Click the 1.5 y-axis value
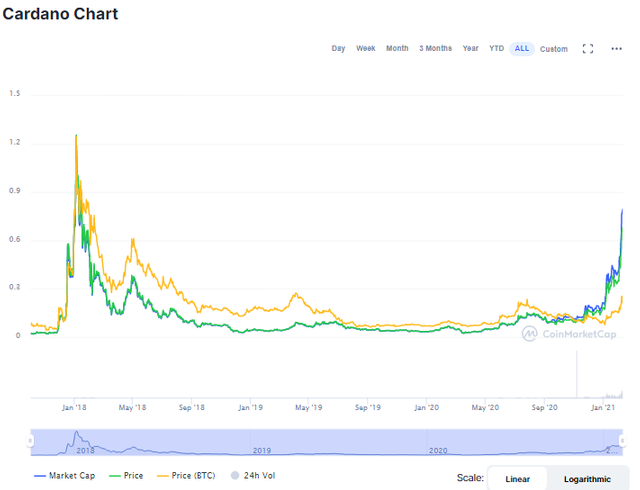The width and height of the screenshot is (640, 490). tap(15, 94)
